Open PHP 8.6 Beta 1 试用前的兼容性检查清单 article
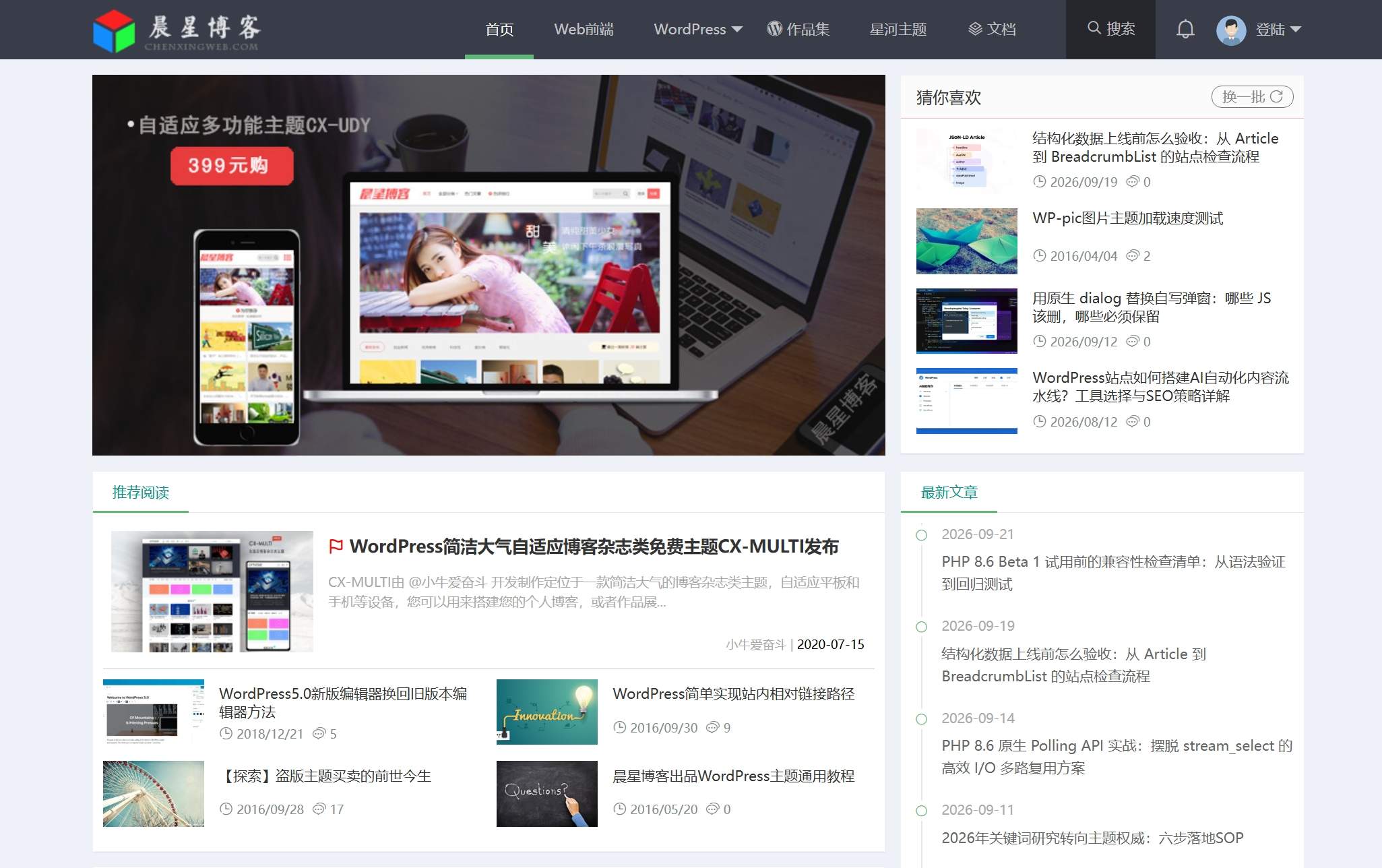1382x868 pixels. click(x=1113, y=573)
